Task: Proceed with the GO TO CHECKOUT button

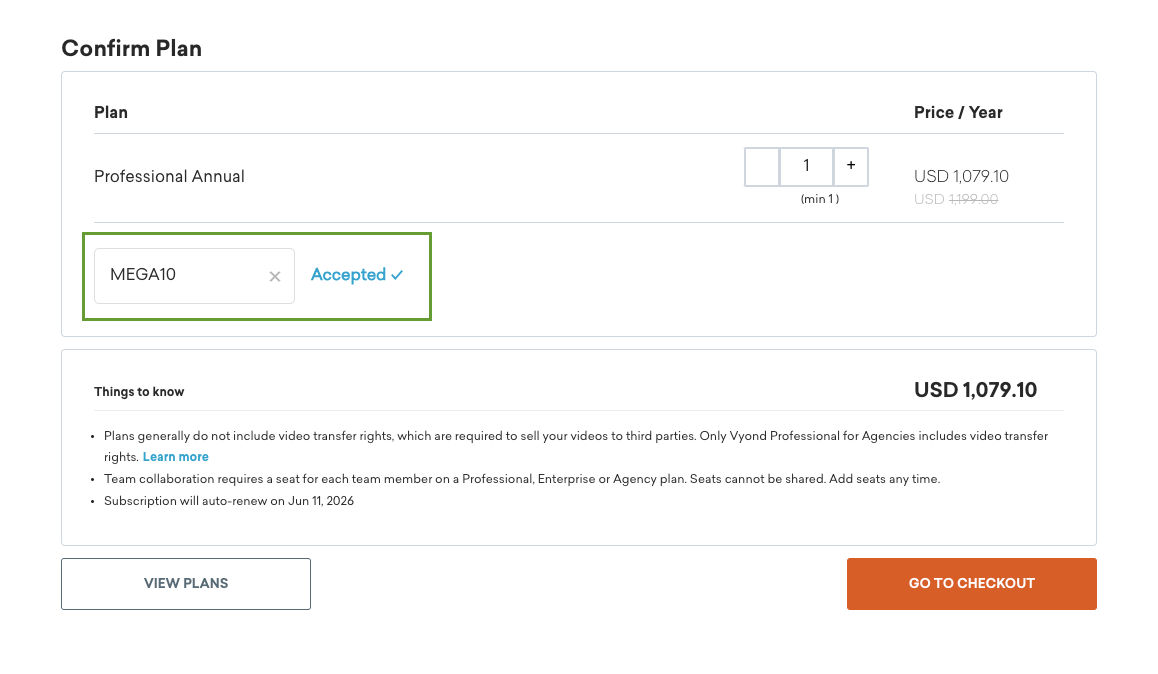Action: [971, 584]
